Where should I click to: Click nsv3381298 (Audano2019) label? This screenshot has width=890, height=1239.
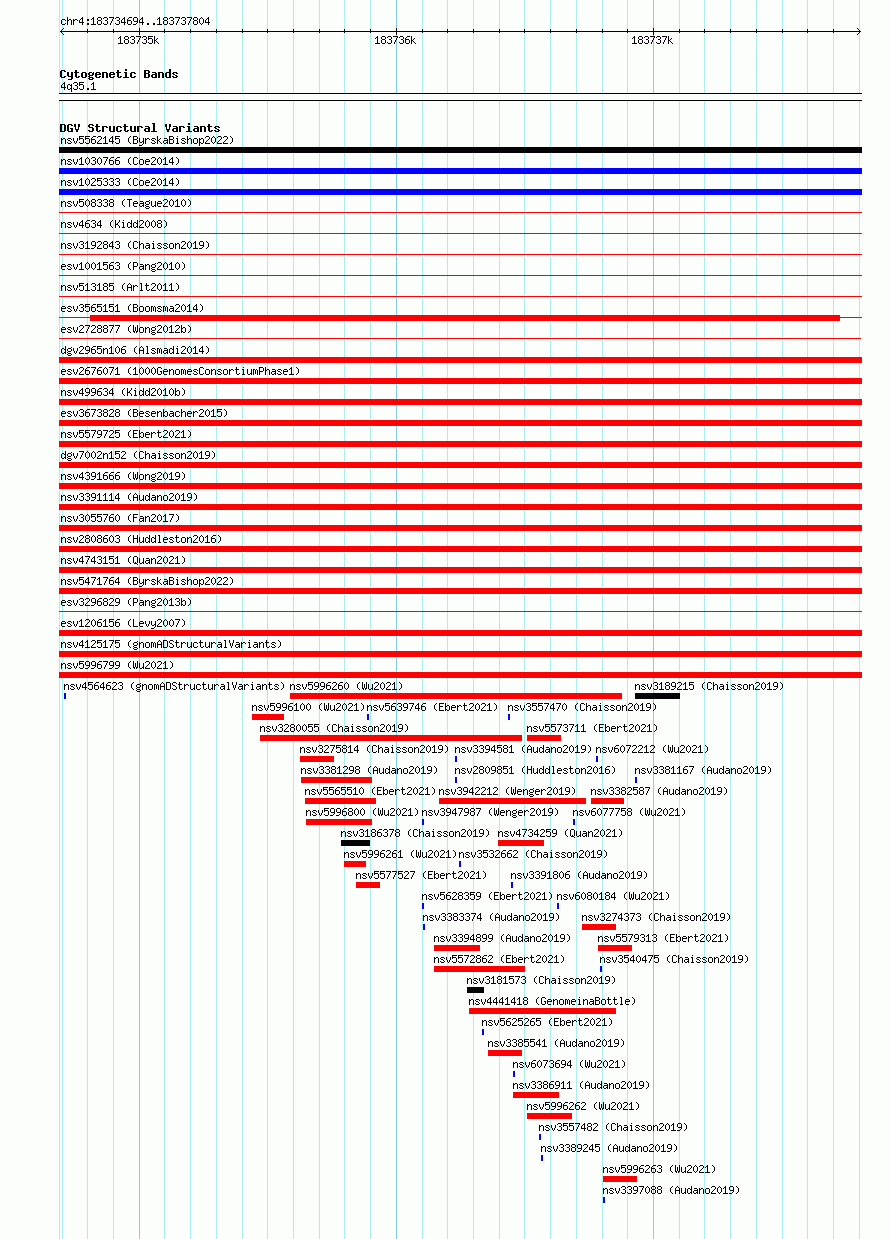tap(369, 771)
